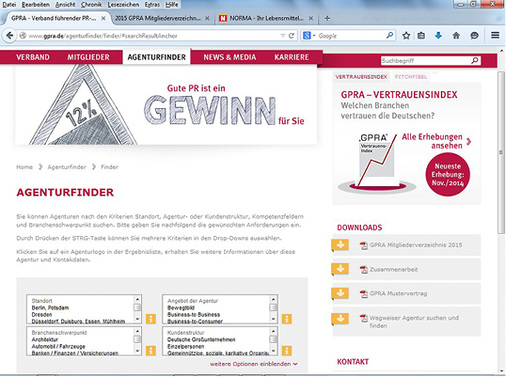Select Automobil / Fahrzeuge in Branchenschwerpunkt list
The image size is (506, 377).
(58, 347)
